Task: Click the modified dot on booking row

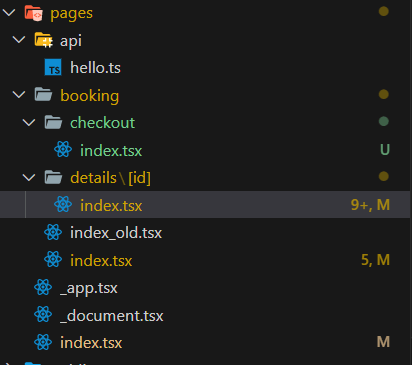Action: click(384, 94)
